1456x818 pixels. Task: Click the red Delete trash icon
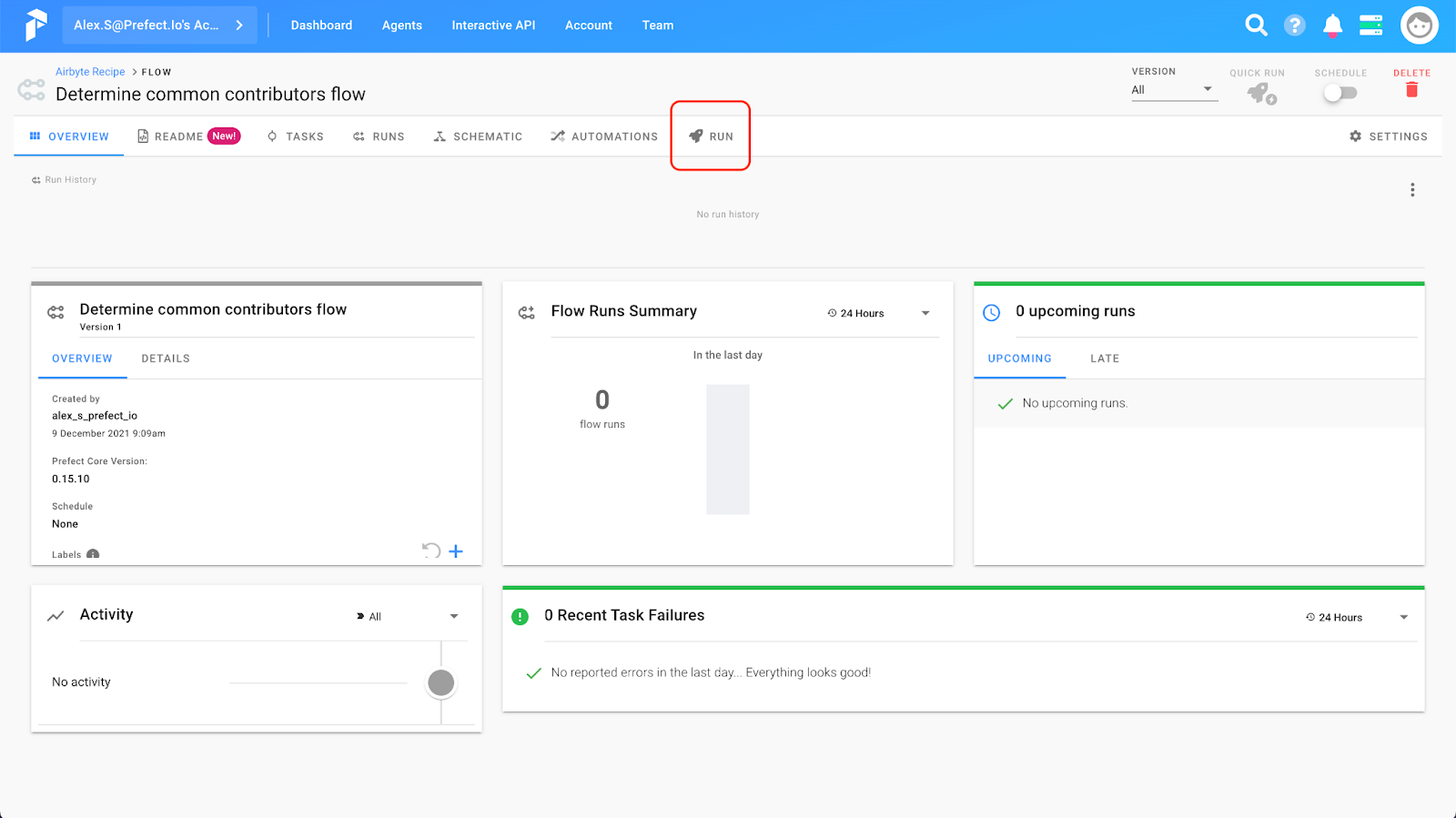click(1411, 90)
